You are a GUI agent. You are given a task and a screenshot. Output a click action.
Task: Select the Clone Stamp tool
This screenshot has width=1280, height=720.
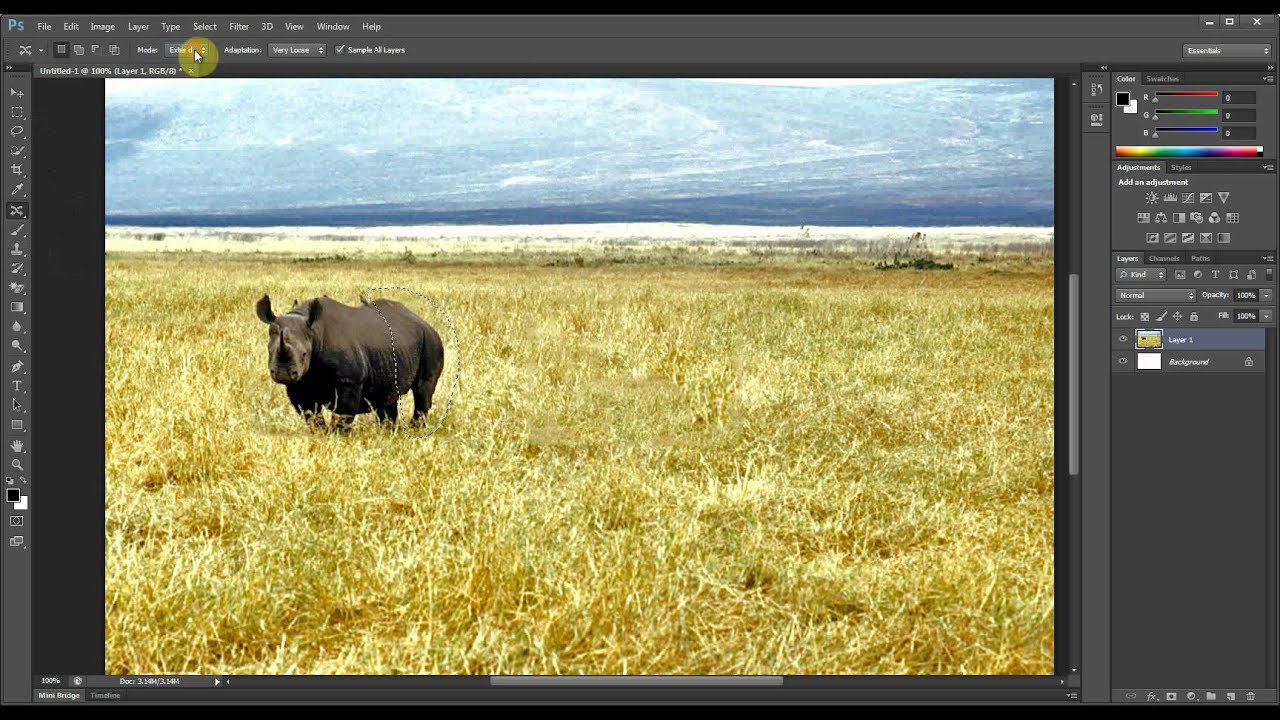(x=17, y=250)
